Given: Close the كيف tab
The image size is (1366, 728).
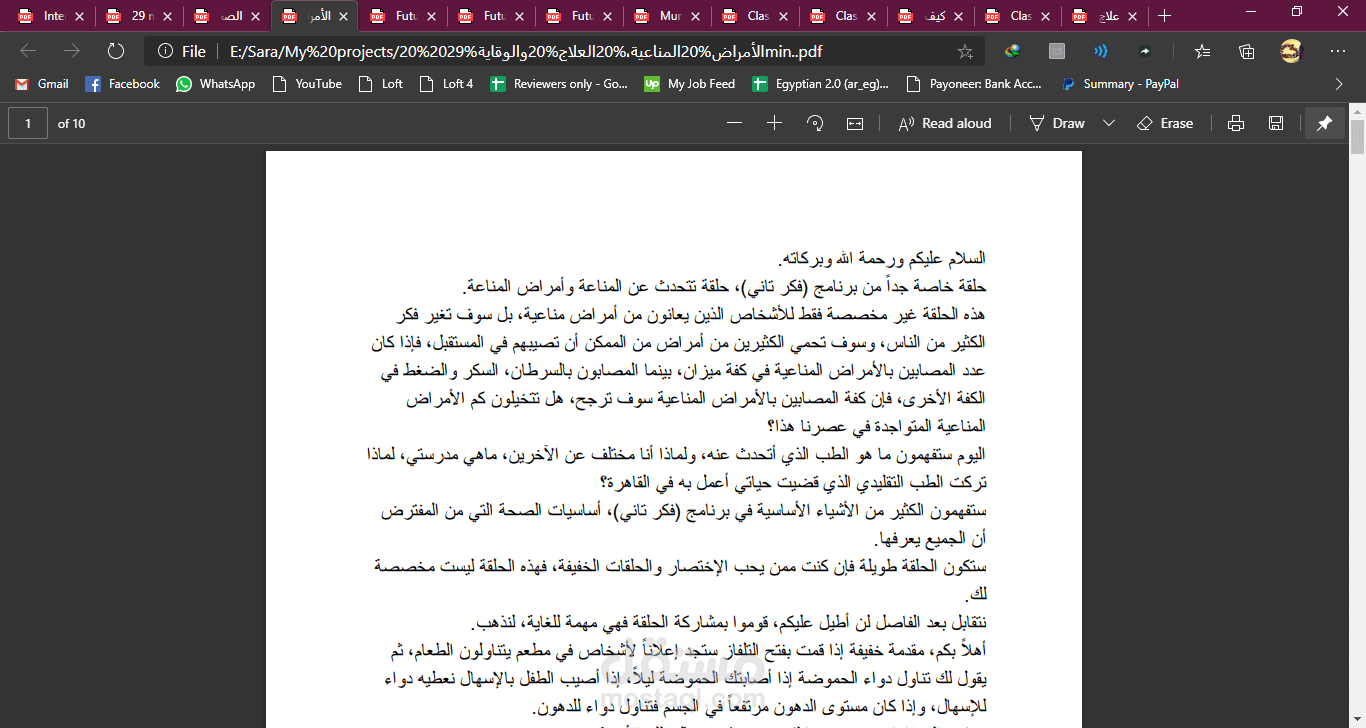Looking at the screenshot, I should coord(959,16).
